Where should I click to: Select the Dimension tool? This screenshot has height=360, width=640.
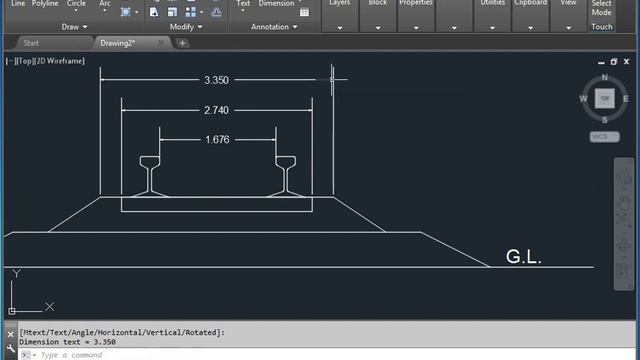point(276,4)
